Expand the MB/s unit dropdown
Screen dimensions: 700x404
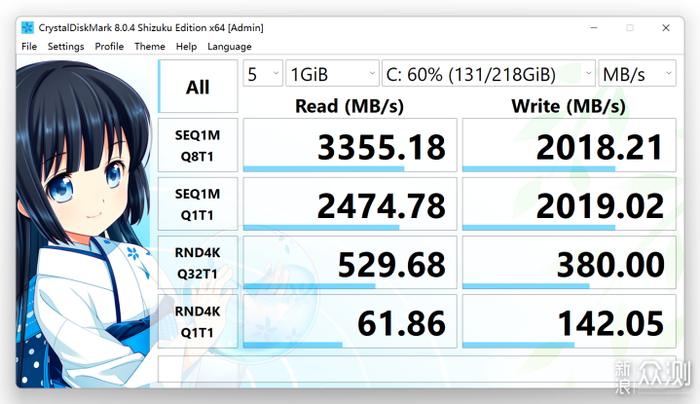tap(637, 74)
